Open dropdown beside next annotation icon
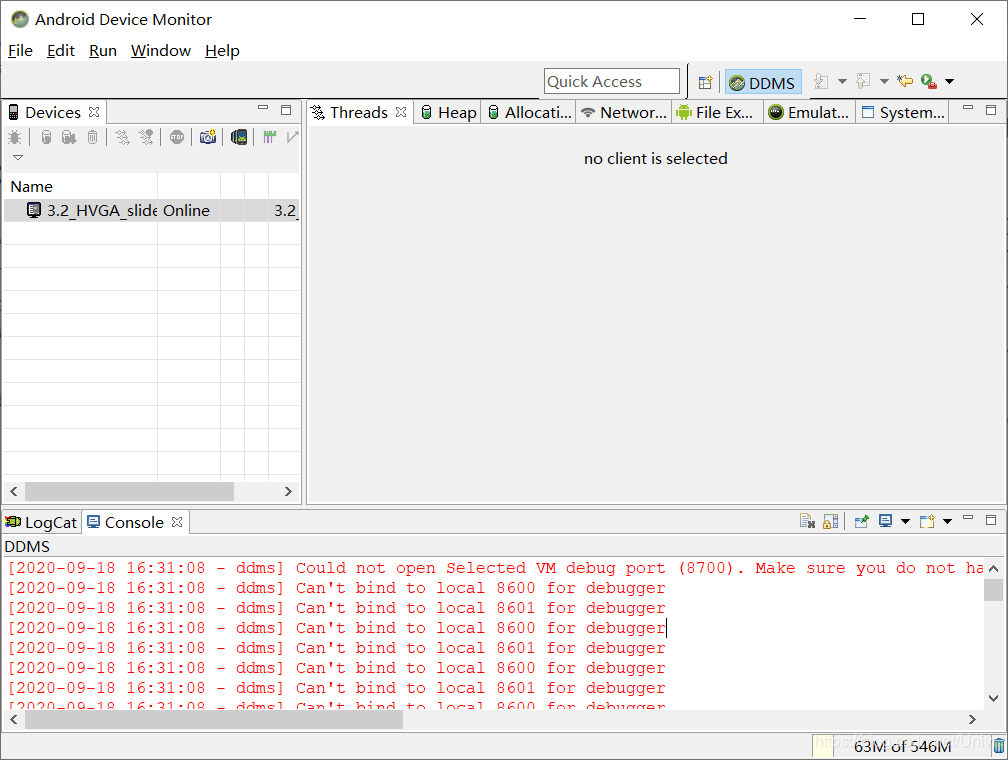This screenshot has height=760, width=1008. (x=842, y=81)
